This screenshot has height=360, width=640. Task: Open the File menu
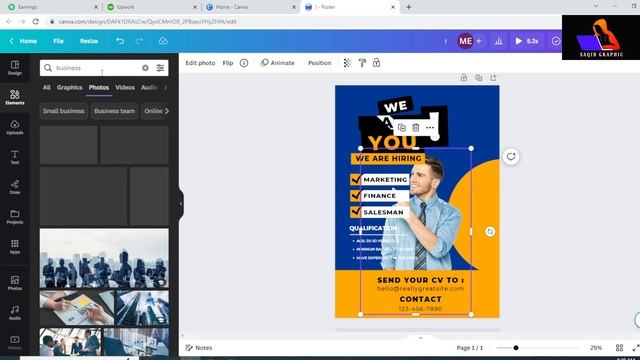click(58, 41)
